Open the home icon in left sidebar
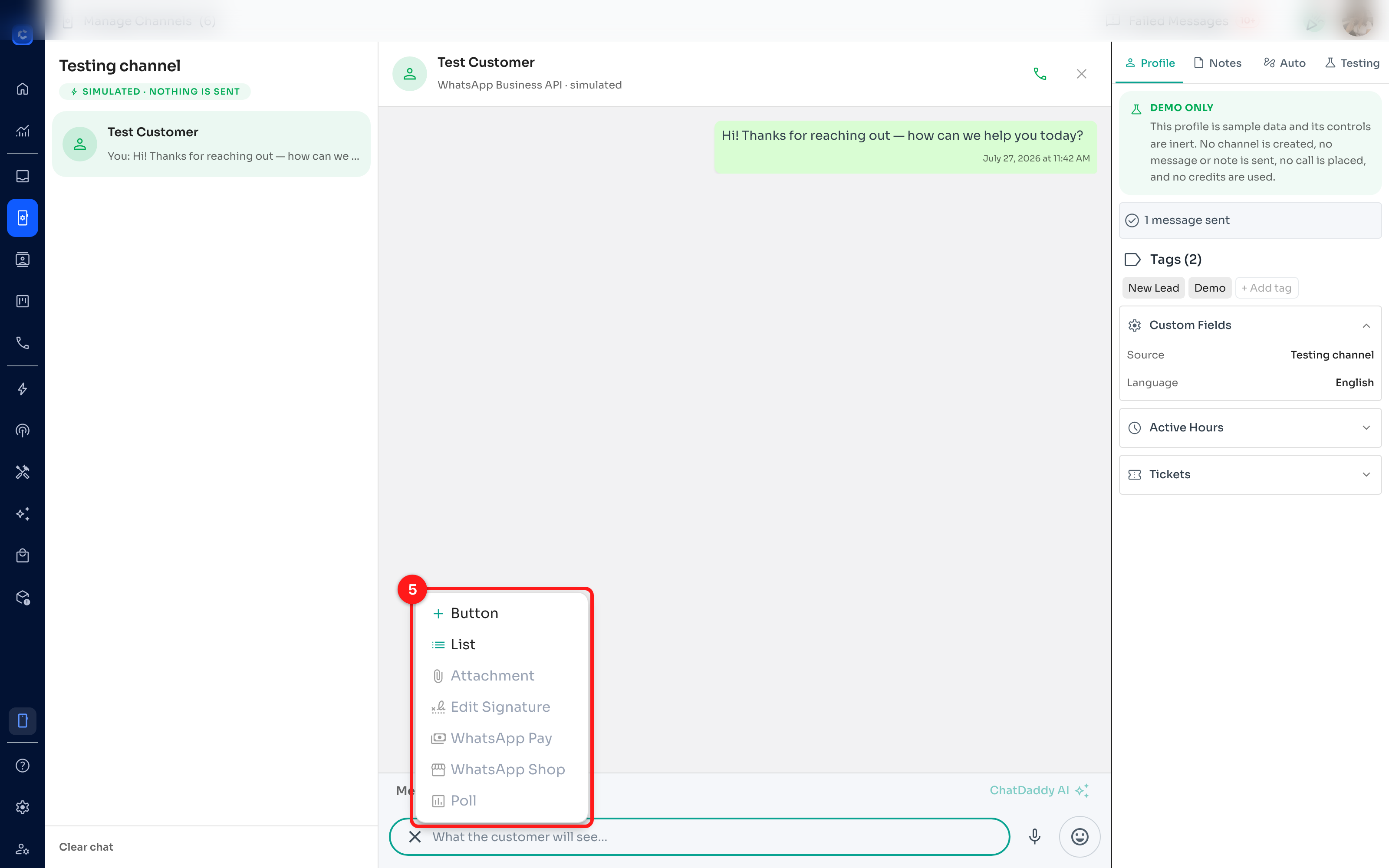The image size is (1389, 868). tap(23, 89)
